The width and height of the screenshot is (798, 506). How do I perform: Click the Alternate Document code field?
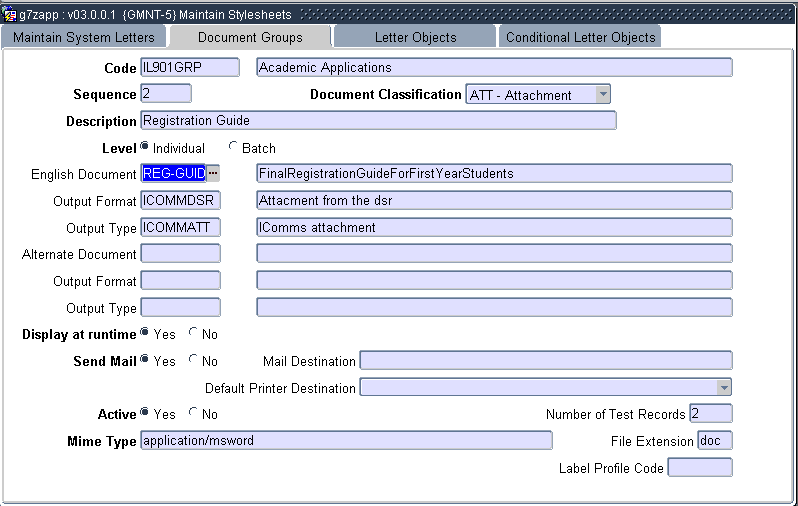coord(180,254)
